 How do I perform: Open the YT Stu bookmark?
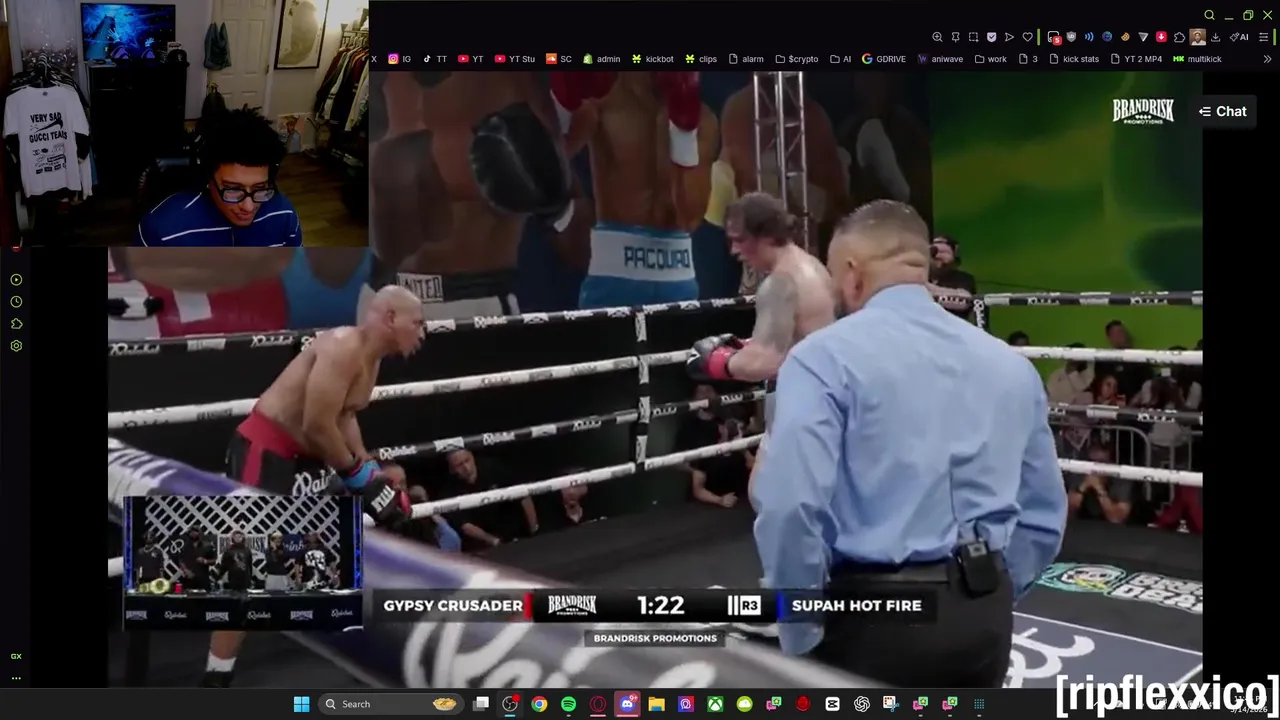pyautogui.click(x=515, y=59)
